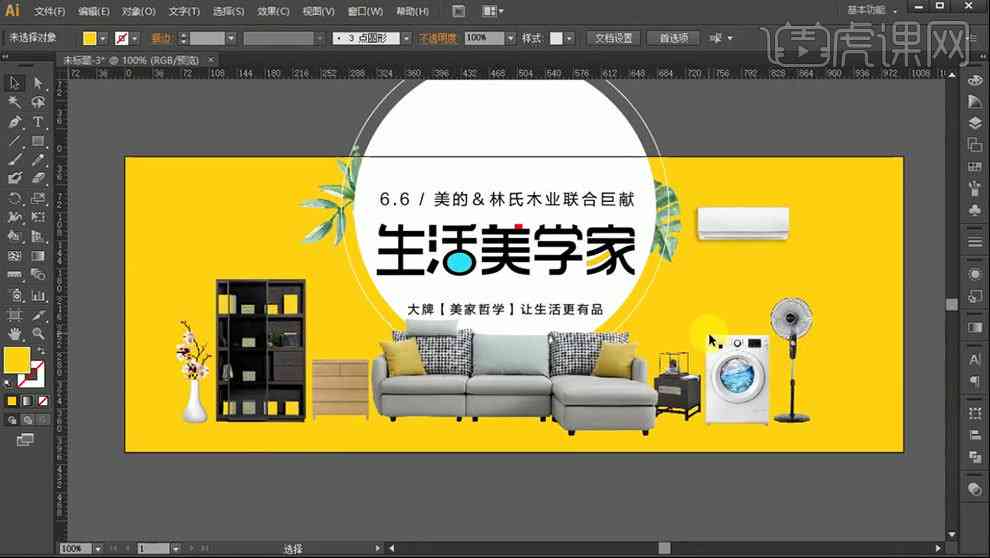
Task: Select the Hand tool
Action: (15, 333)
